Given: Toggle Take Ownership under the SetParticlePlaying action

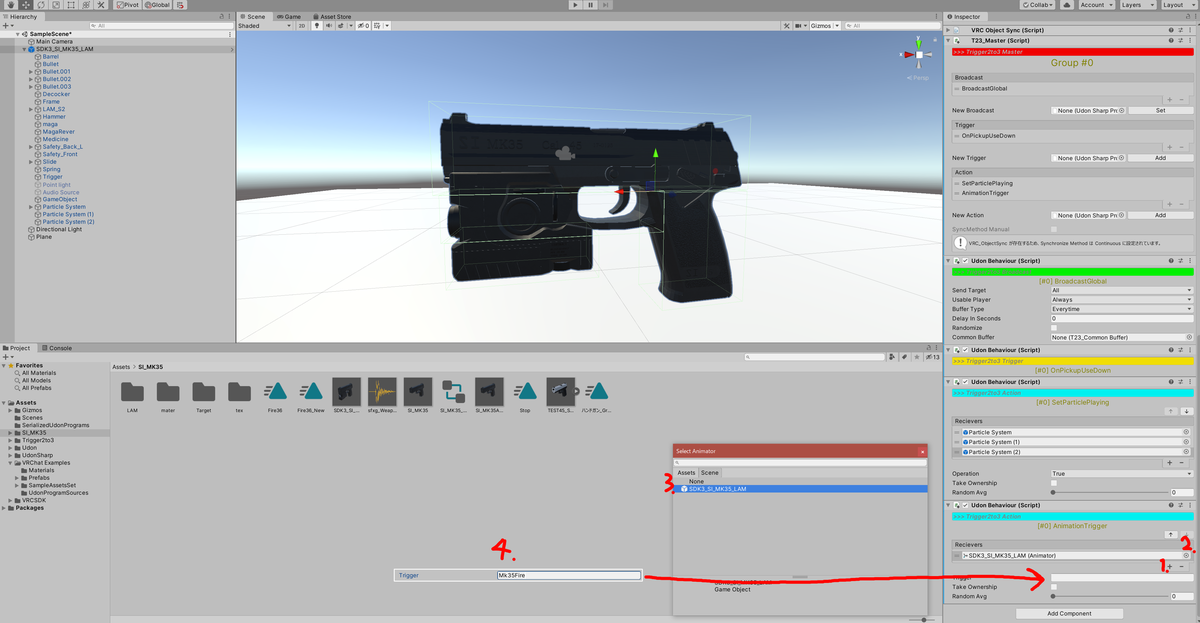Looking at the screenshot, I should tap(1054, 483).
